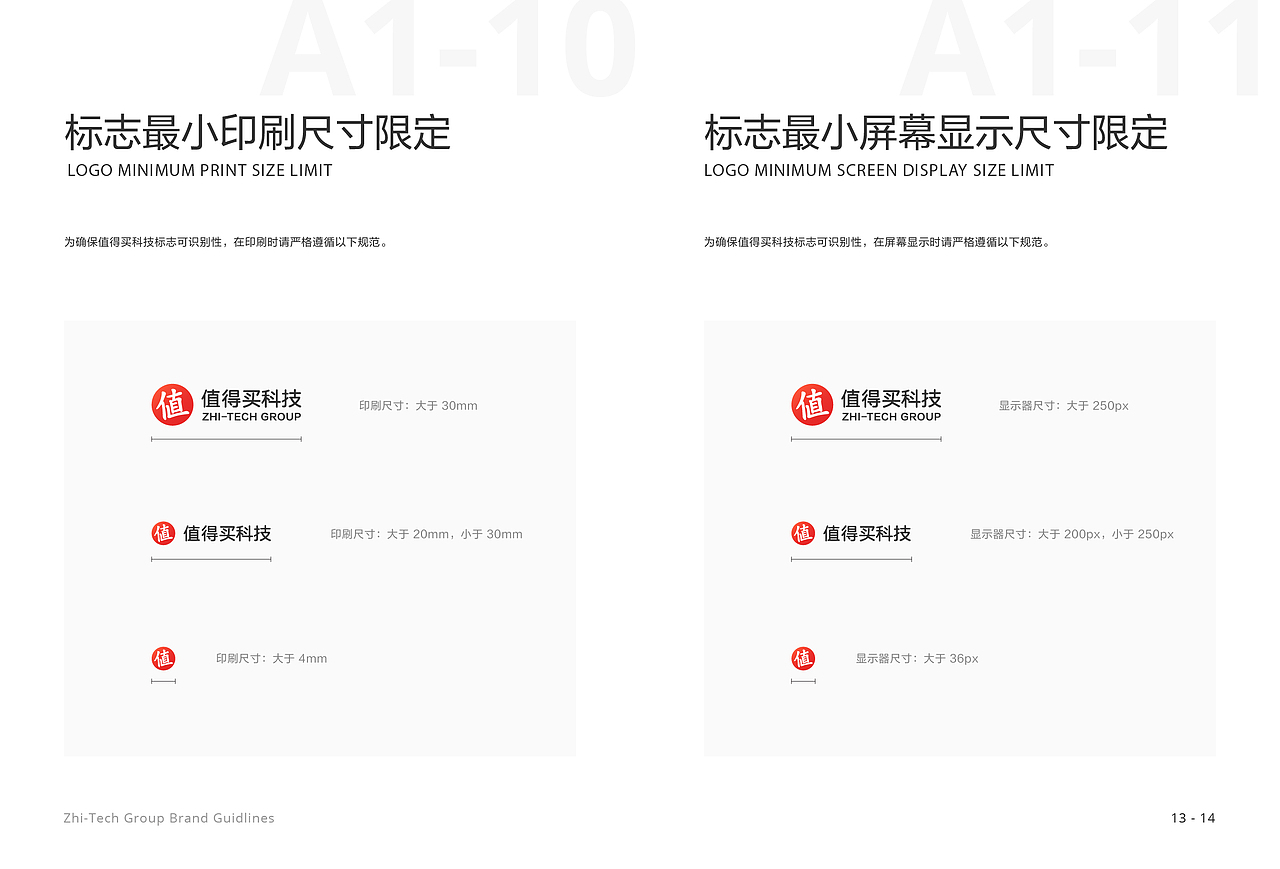Viewport: 1280px width, 869px height.
Task: Click ZHI-TECH GROUP text in the screen-display logo
Action: [x=891, y=417]
